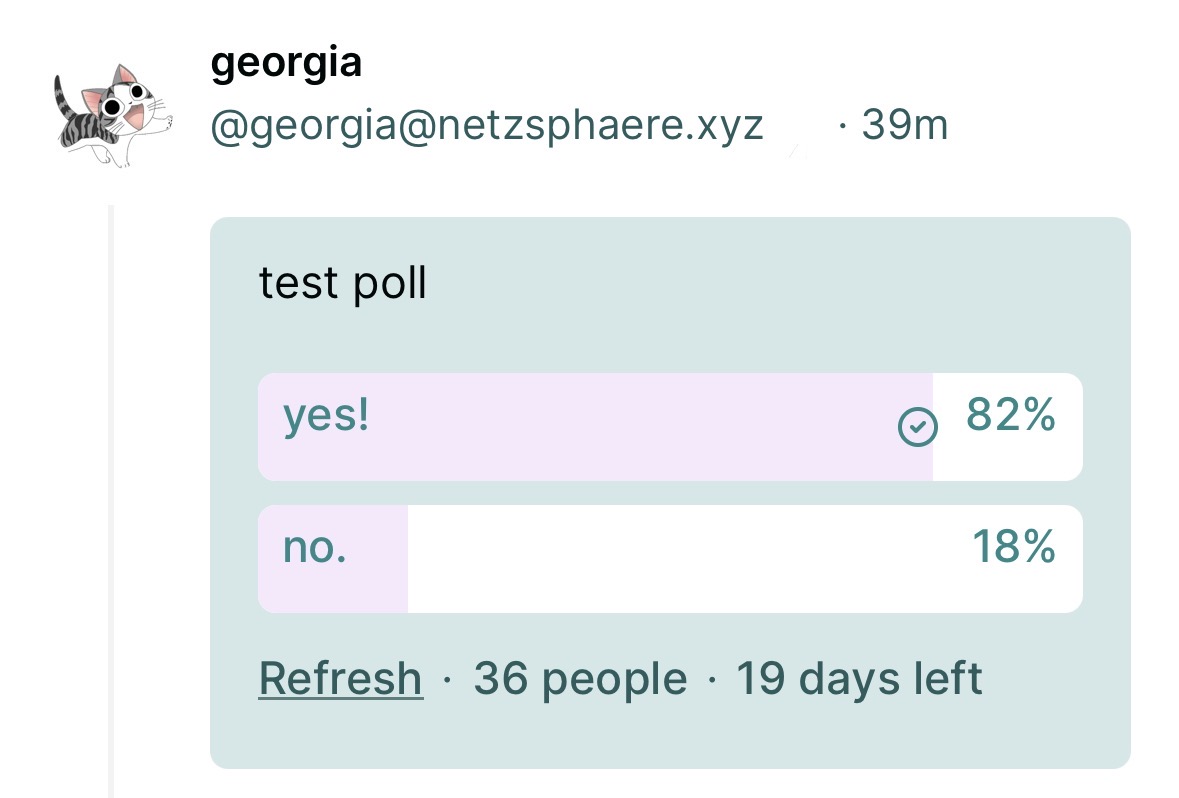Click the 82% result figure
This screenshot has height=798, width=1179.
(1011, 416)
